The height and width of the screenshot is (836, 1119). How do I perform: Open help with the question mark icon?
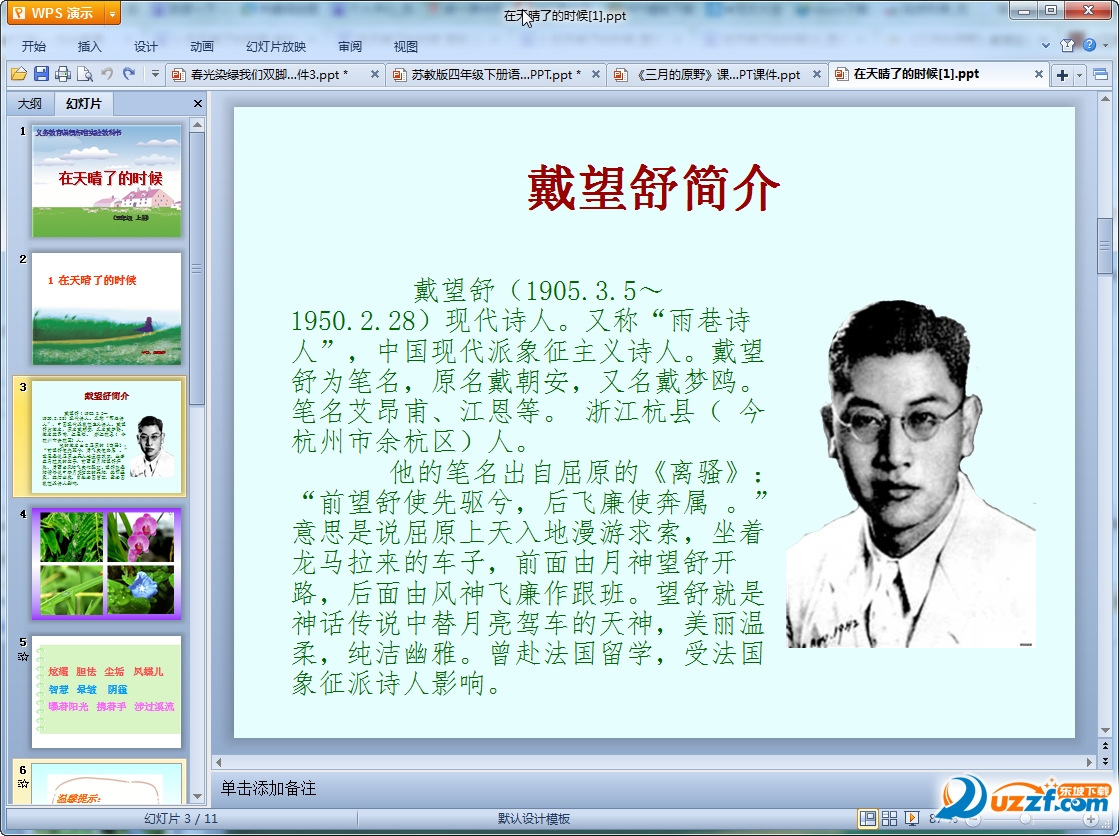tap(1089, 45)
